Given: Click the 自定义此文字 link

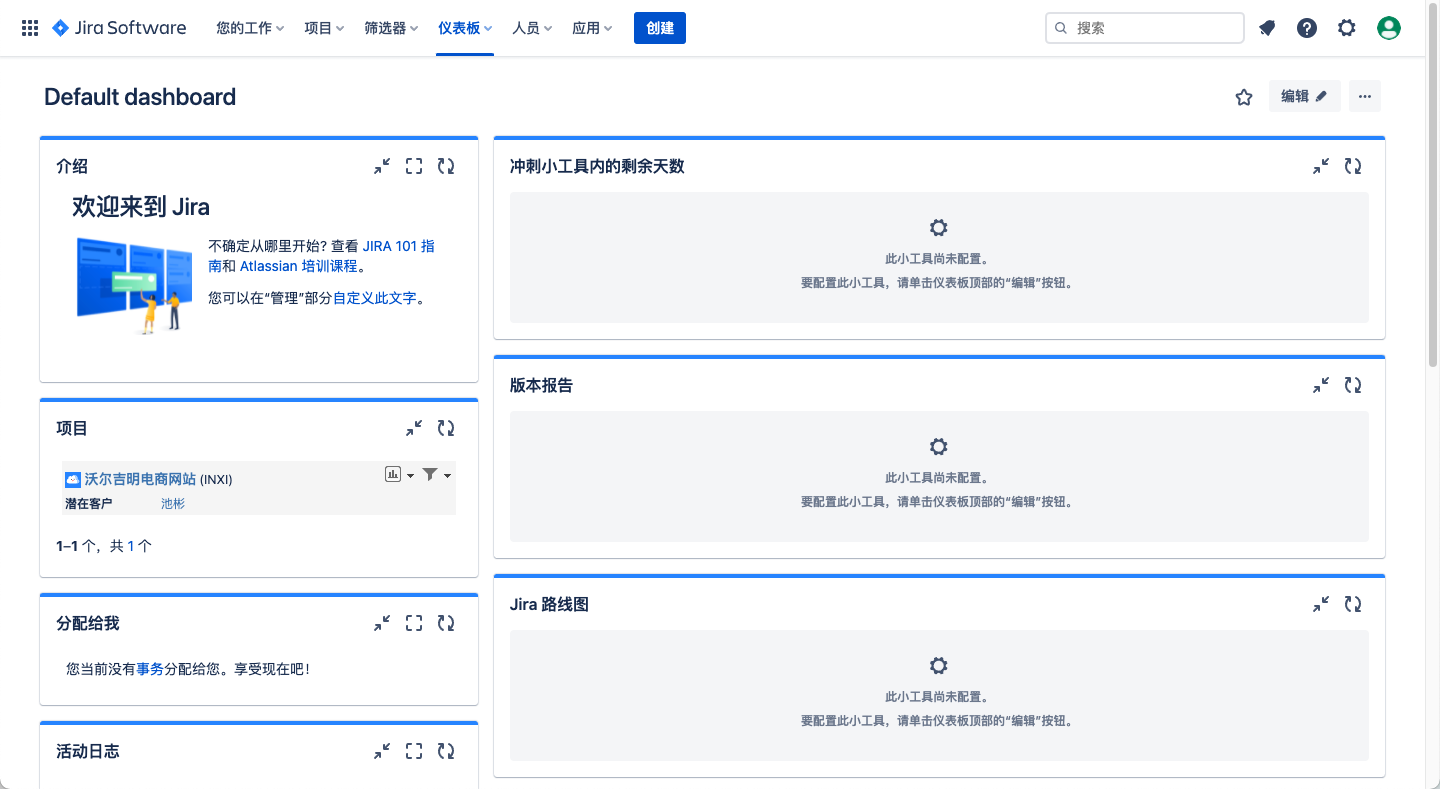Looking at the screenshot, I should point(374,298).
